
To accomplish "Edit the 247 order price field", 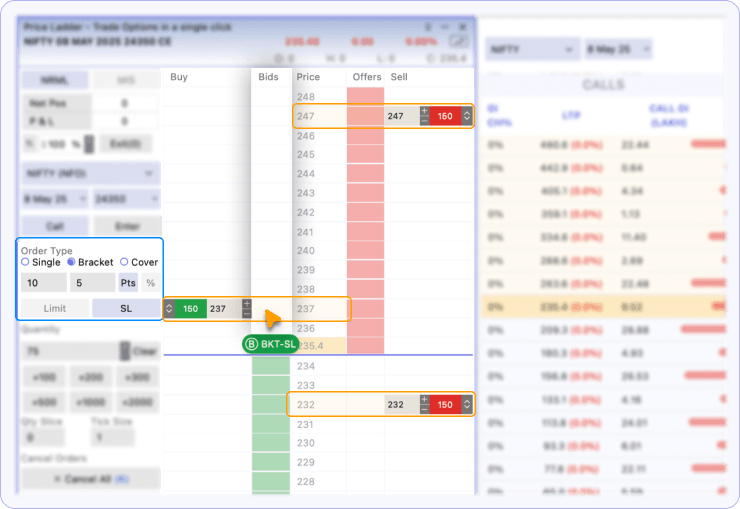I will pos(402,116).
